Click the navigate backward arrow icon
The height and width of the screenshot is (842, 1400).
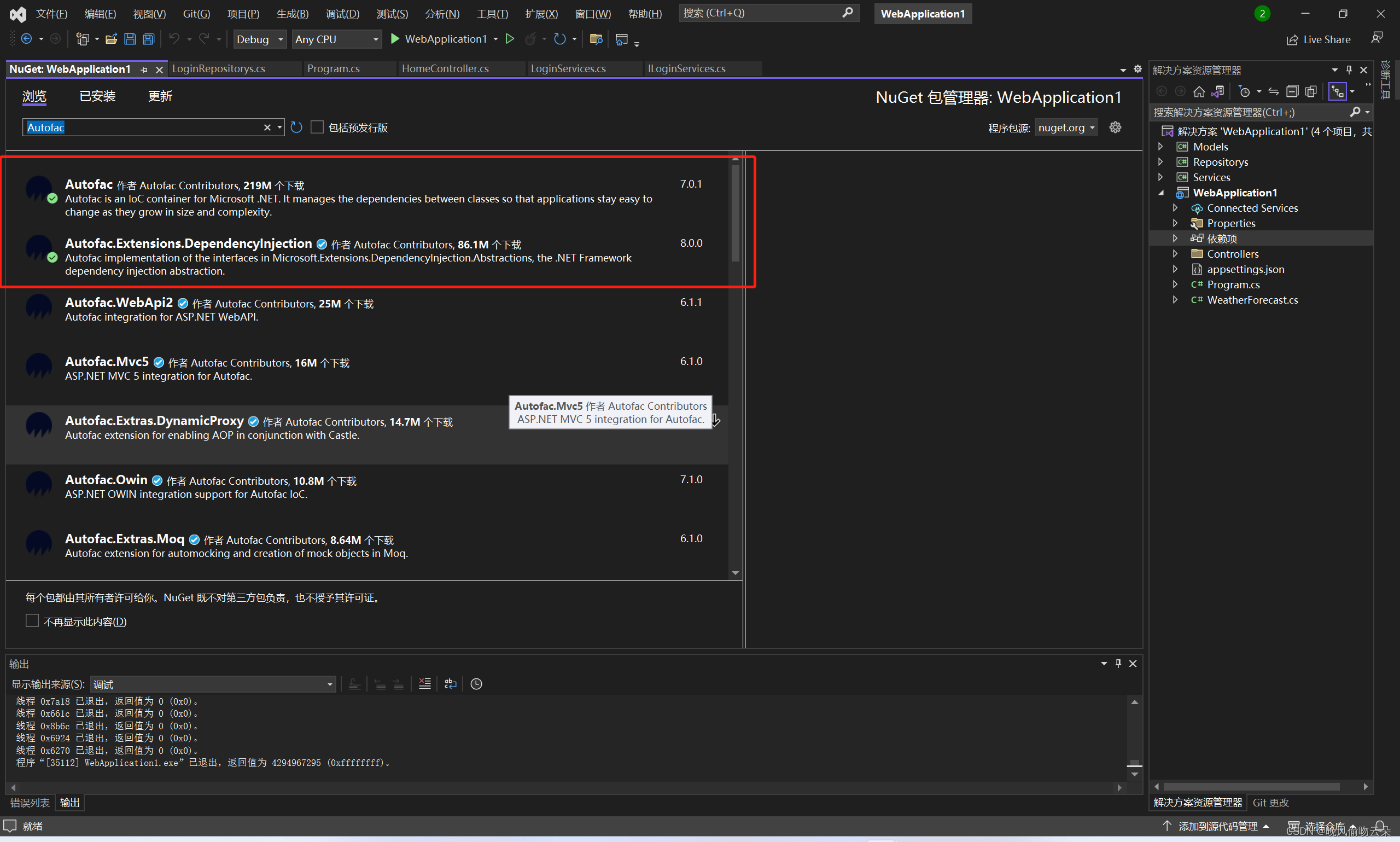point(26,39)
